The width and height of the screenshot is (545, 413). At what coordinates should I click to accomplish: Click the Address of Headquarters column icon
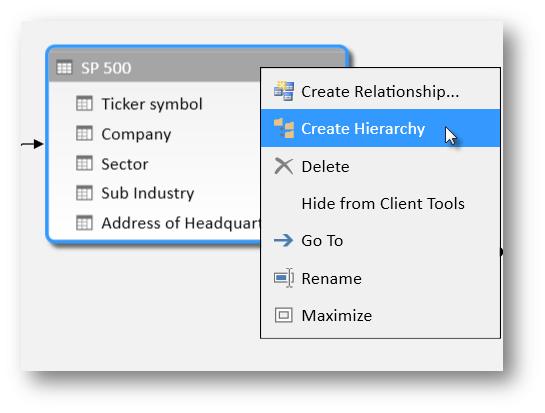click(x=84, y=223)
